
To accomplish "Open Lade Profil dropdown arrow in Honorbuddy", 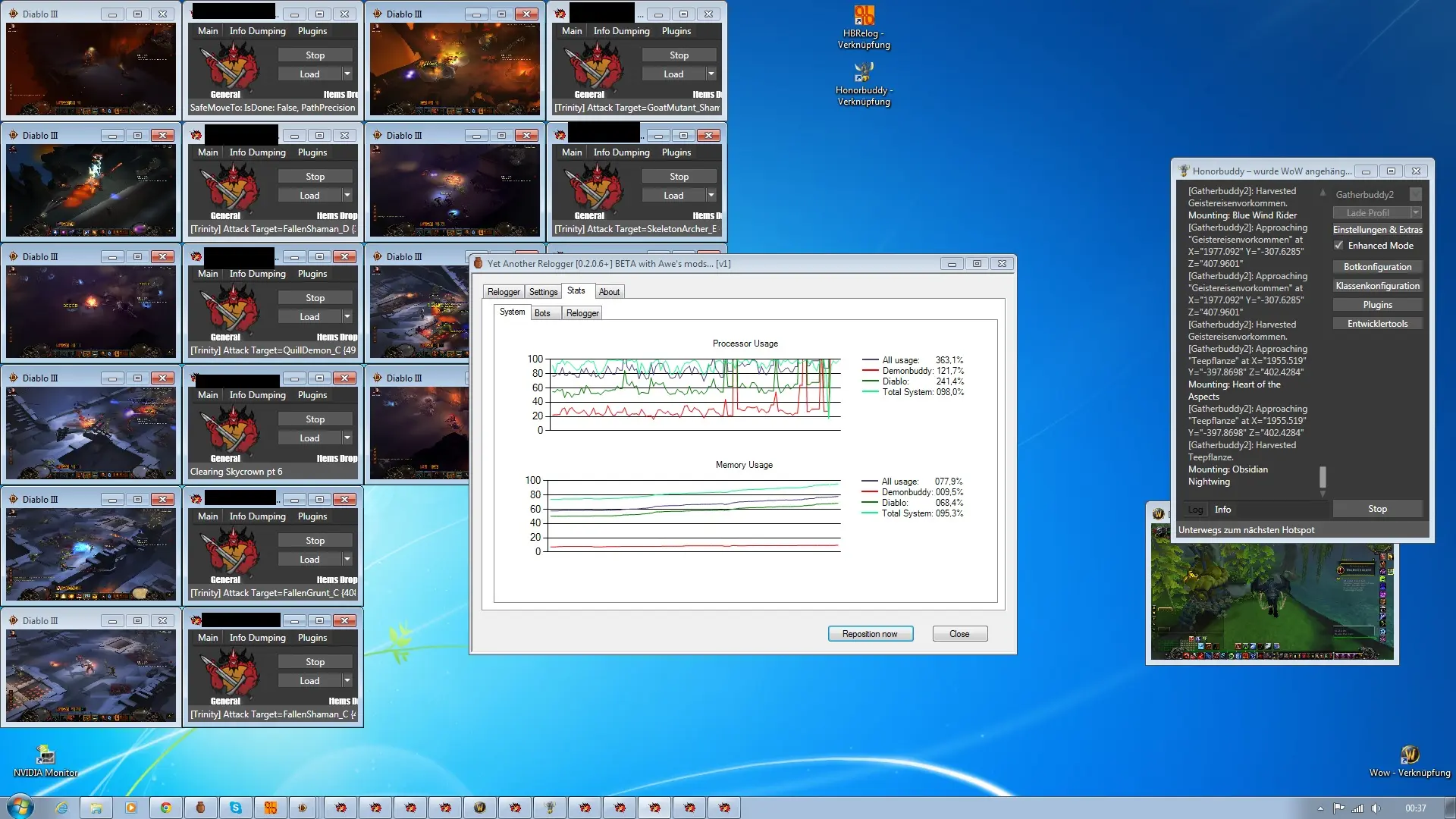I will pos(1415,212).
